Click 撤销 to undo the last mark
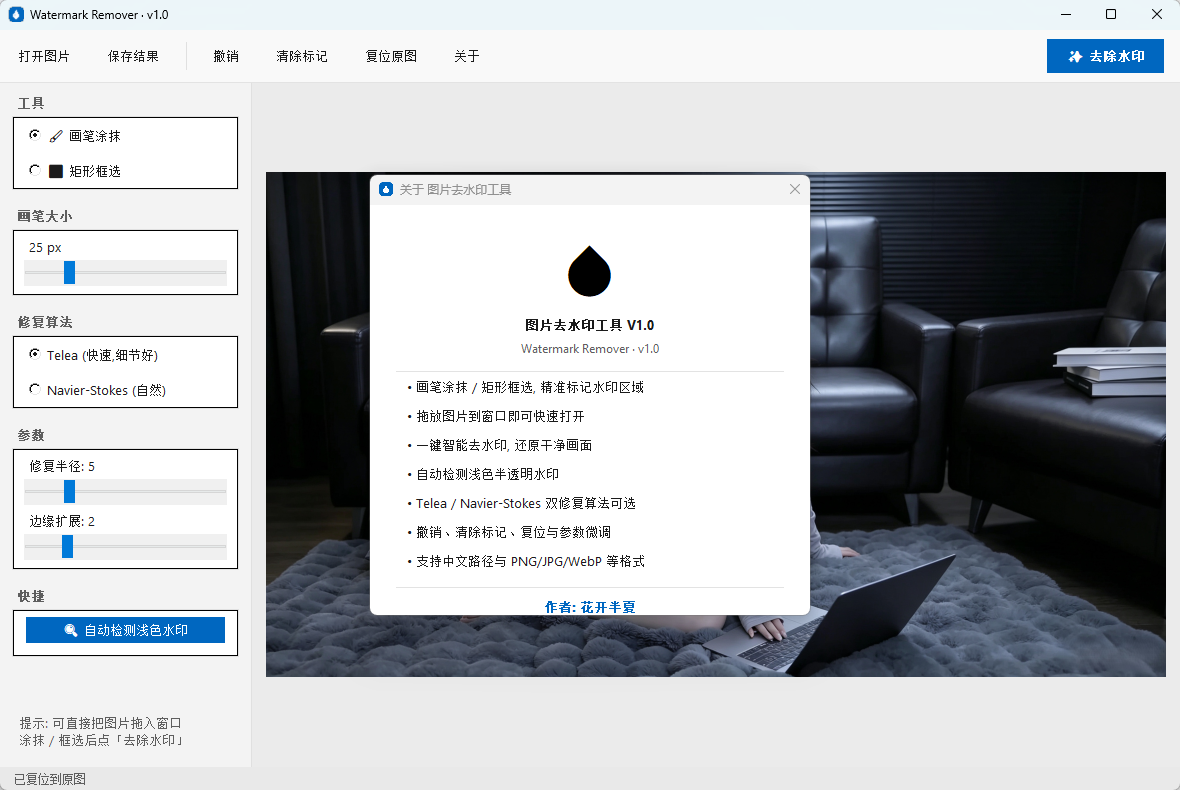1180x790 pixels. tap(226, 56)
